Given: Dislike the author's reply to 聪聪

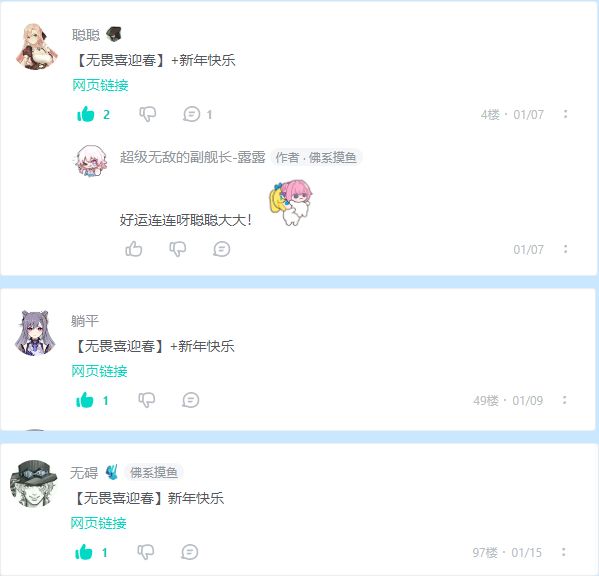Looking at the screenshot, I should pyautogui.click(x=178, y=249).
